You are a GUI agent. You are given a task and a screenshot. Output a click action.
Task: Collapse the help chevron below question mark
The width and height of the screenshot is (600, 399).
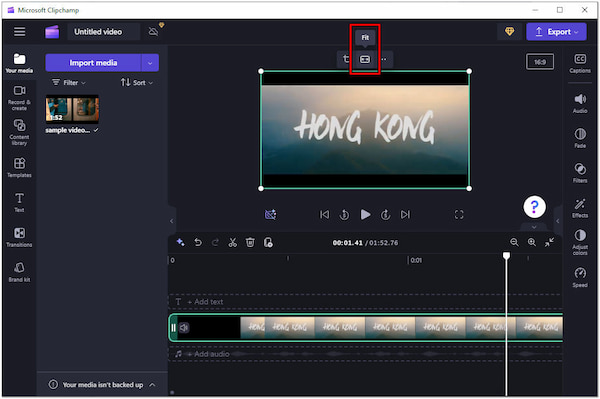pyautogui.click(x=534, y=227)
